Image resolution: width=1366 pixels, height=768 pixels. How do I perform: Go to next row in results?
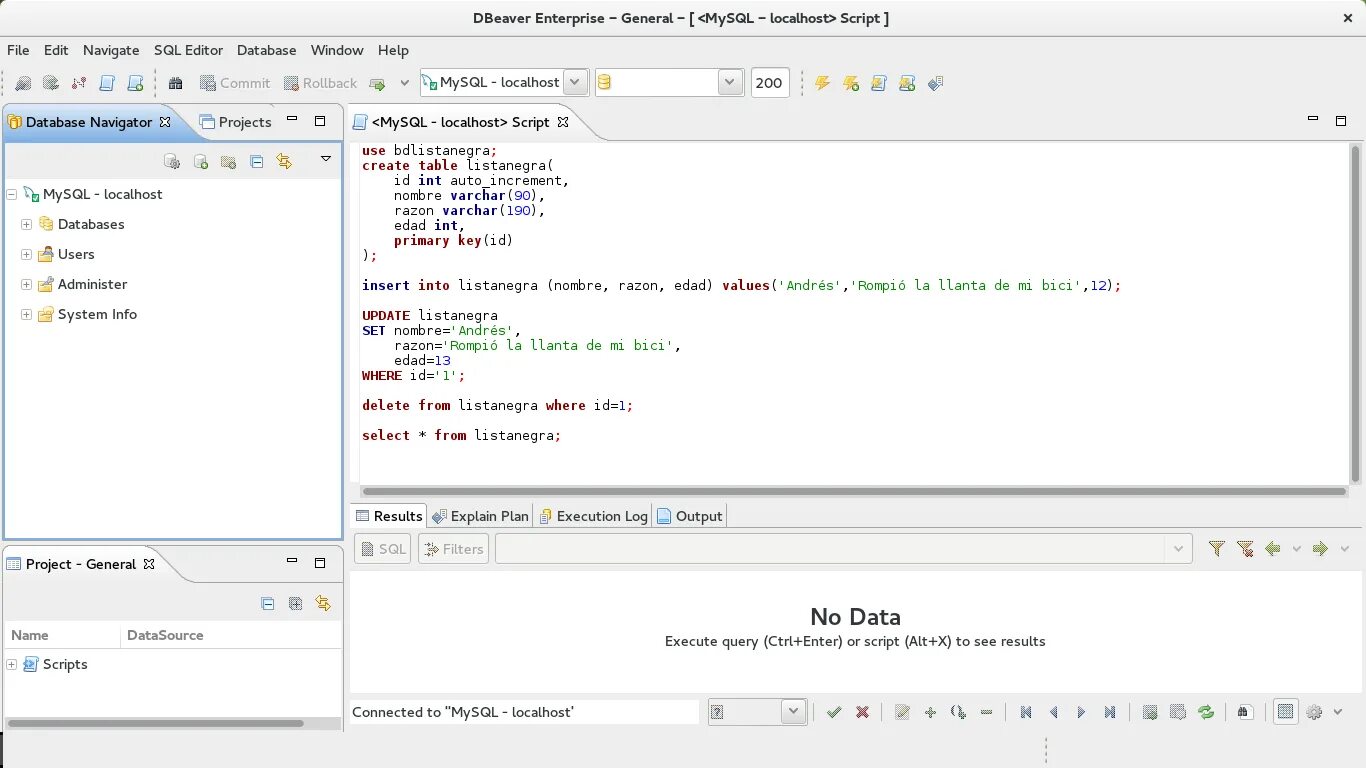click(x=1081, y=712)
